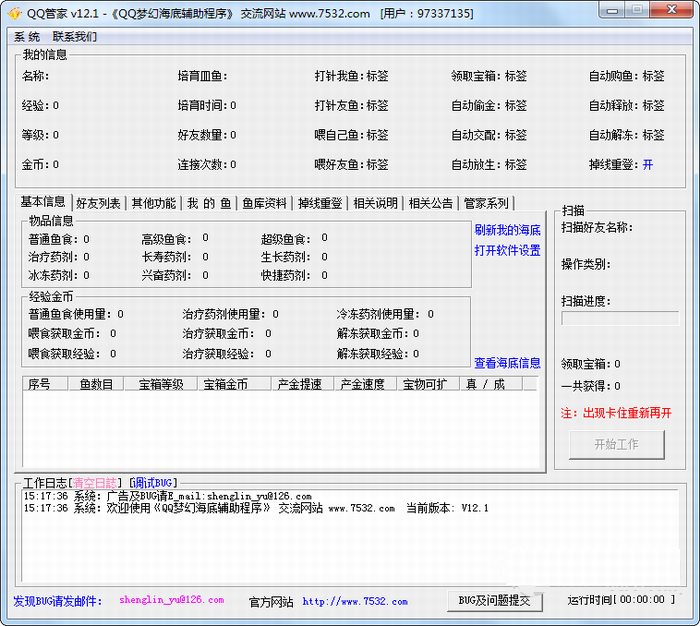Screen dimensions: 700x626
Task: Switch to the 相关公告 tab
Action: 431,204
